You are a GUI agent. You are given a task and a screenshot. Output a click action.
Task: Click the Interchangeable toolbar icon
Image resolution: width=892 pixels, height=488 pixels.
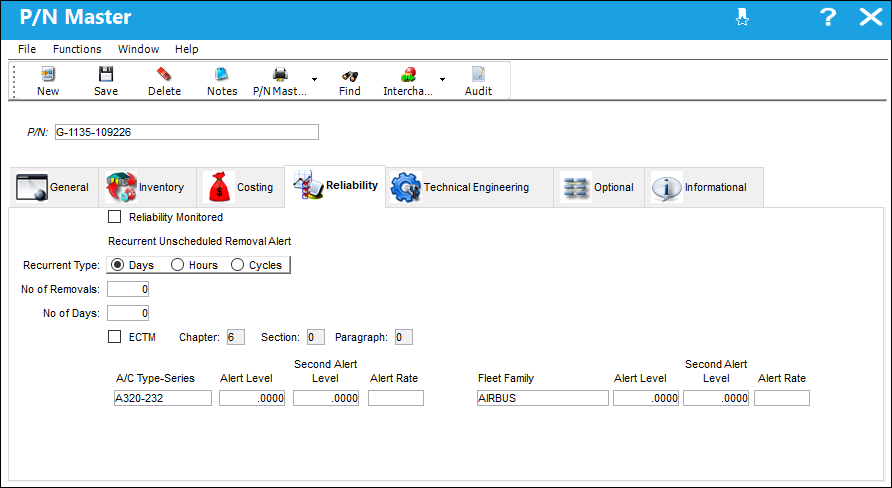pyautogui.click(x=408, y=75)
